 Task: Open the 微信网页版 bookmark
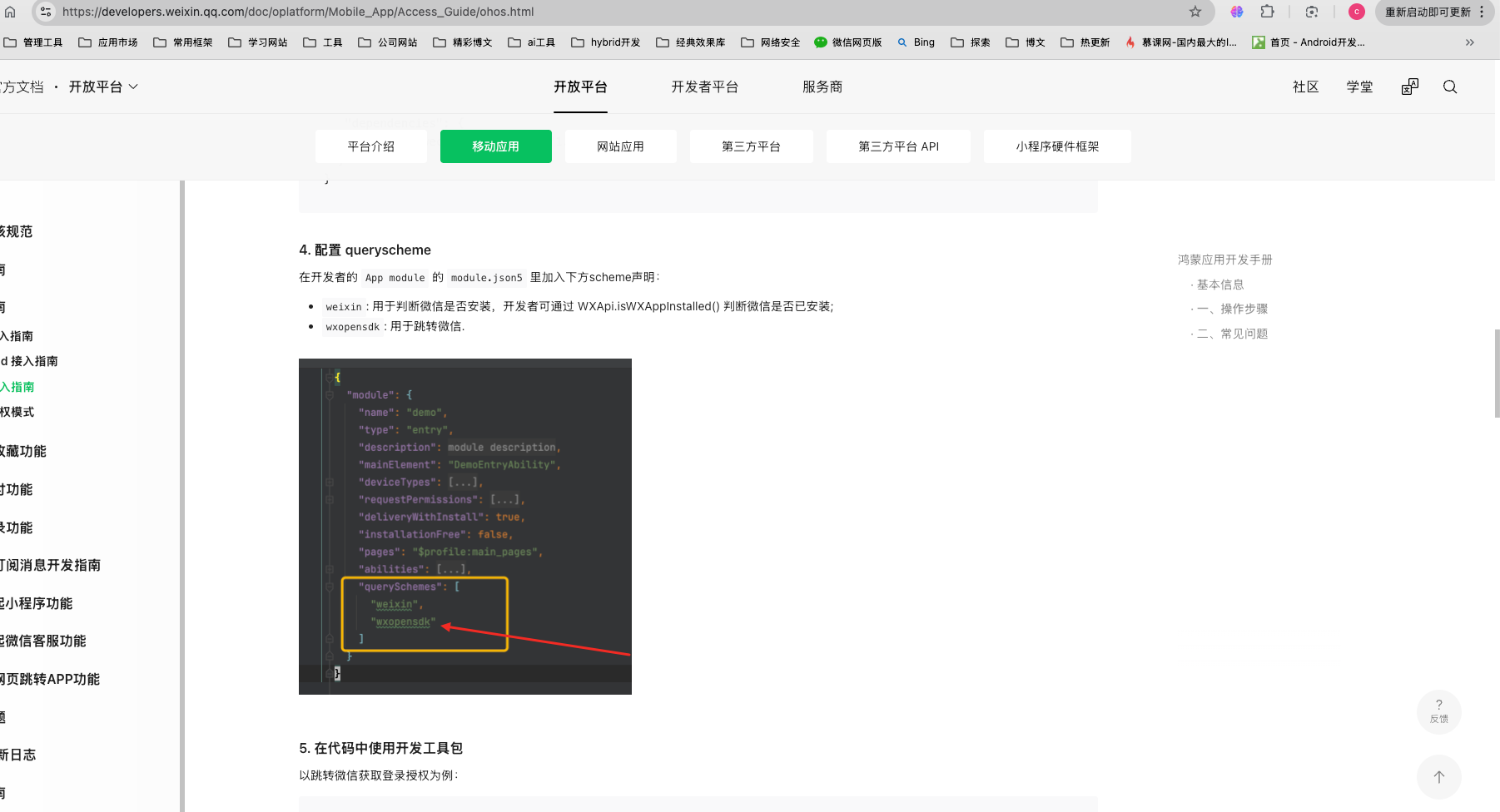(x=848, y=42)
